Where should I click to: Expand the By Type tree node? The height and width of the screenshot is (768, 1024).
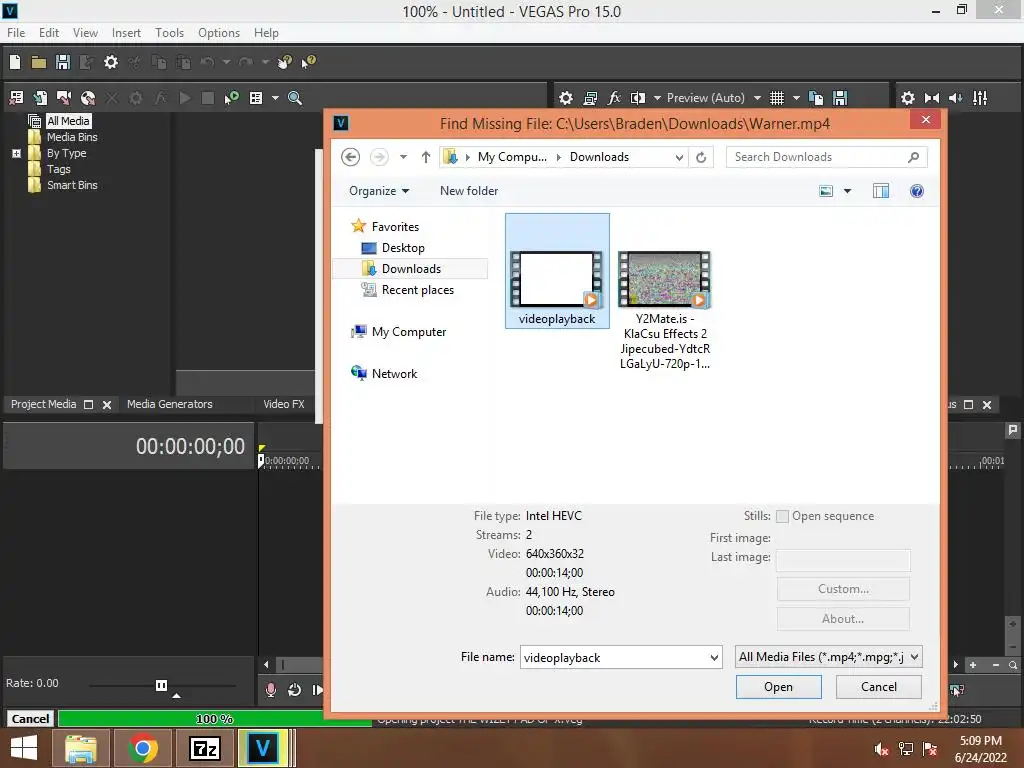(x=16, y=153)
